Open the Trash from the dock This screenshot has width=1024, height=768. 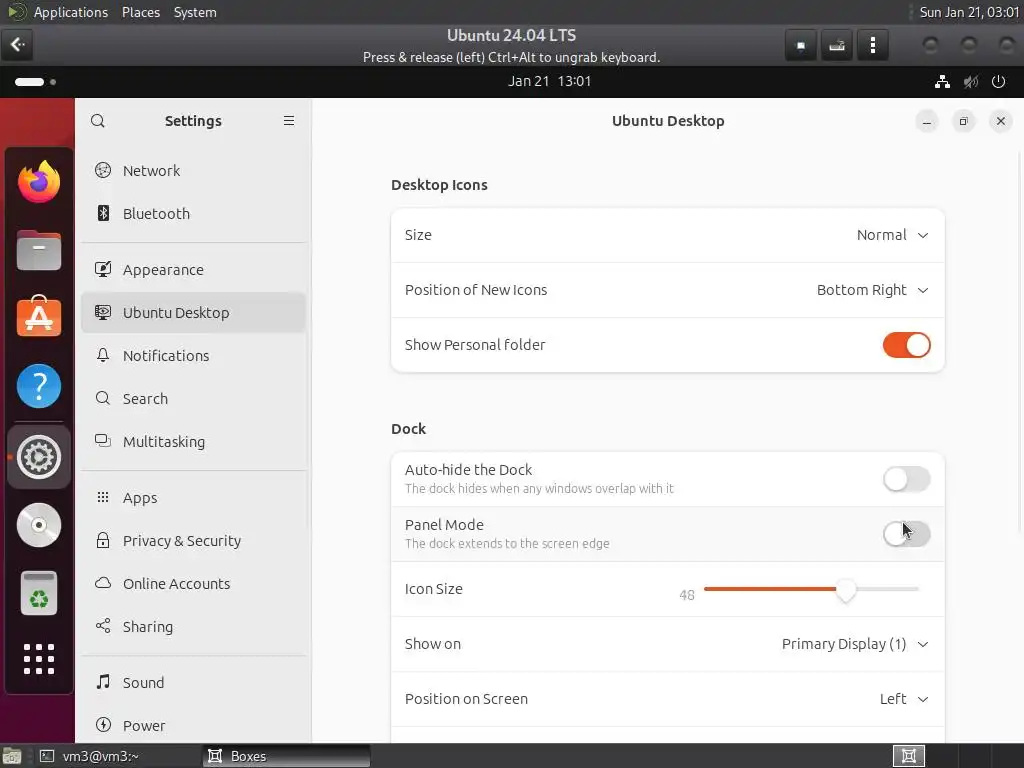point(39,594)
